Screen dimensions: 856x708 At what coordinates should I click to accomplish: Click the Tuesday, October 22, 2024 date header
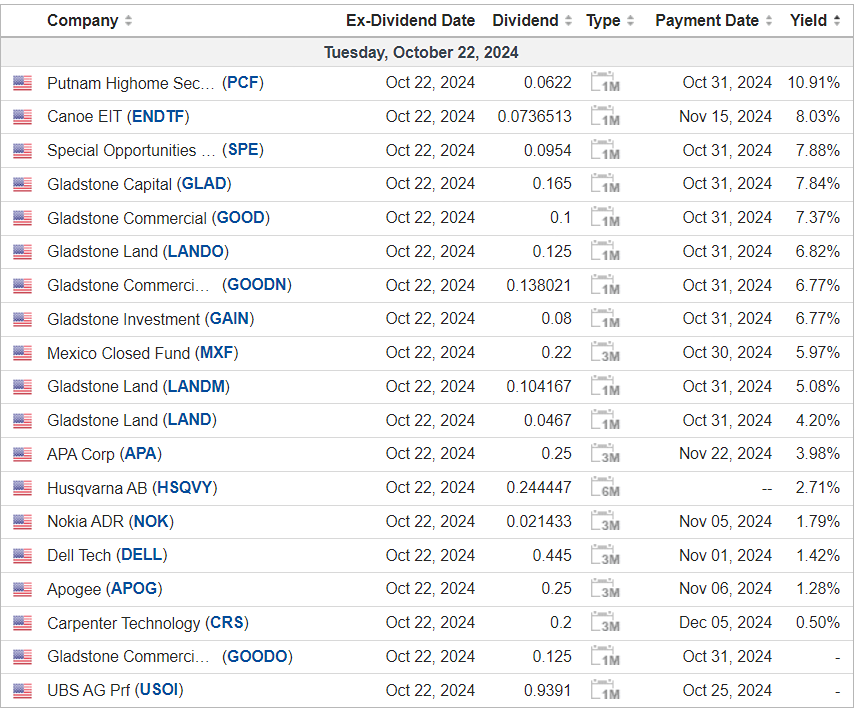pos(421,52)
